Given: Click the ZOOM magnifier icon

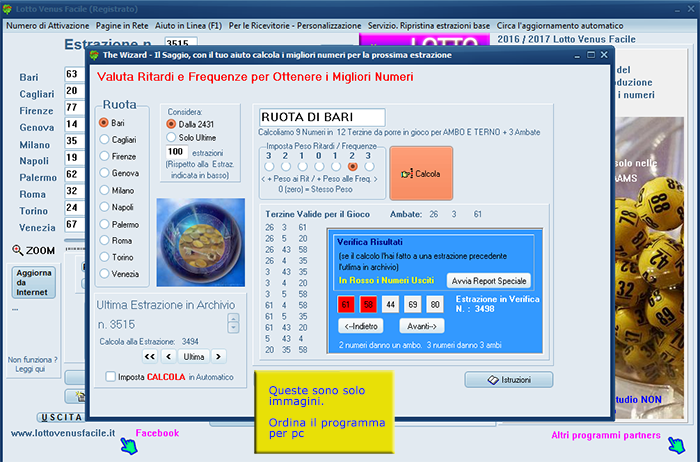Looking at the screenshot, I should coord(17,250).
